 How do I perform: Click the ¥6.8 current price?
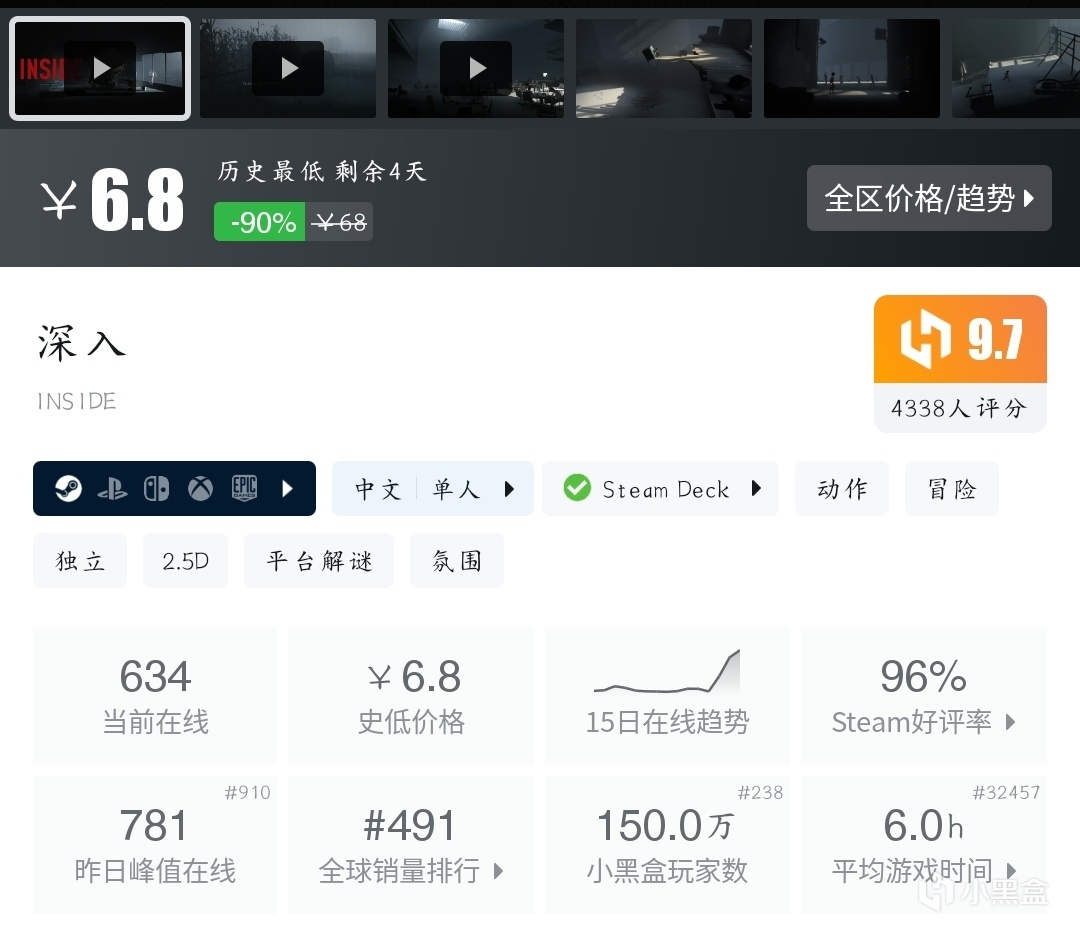tap(113, 201)
